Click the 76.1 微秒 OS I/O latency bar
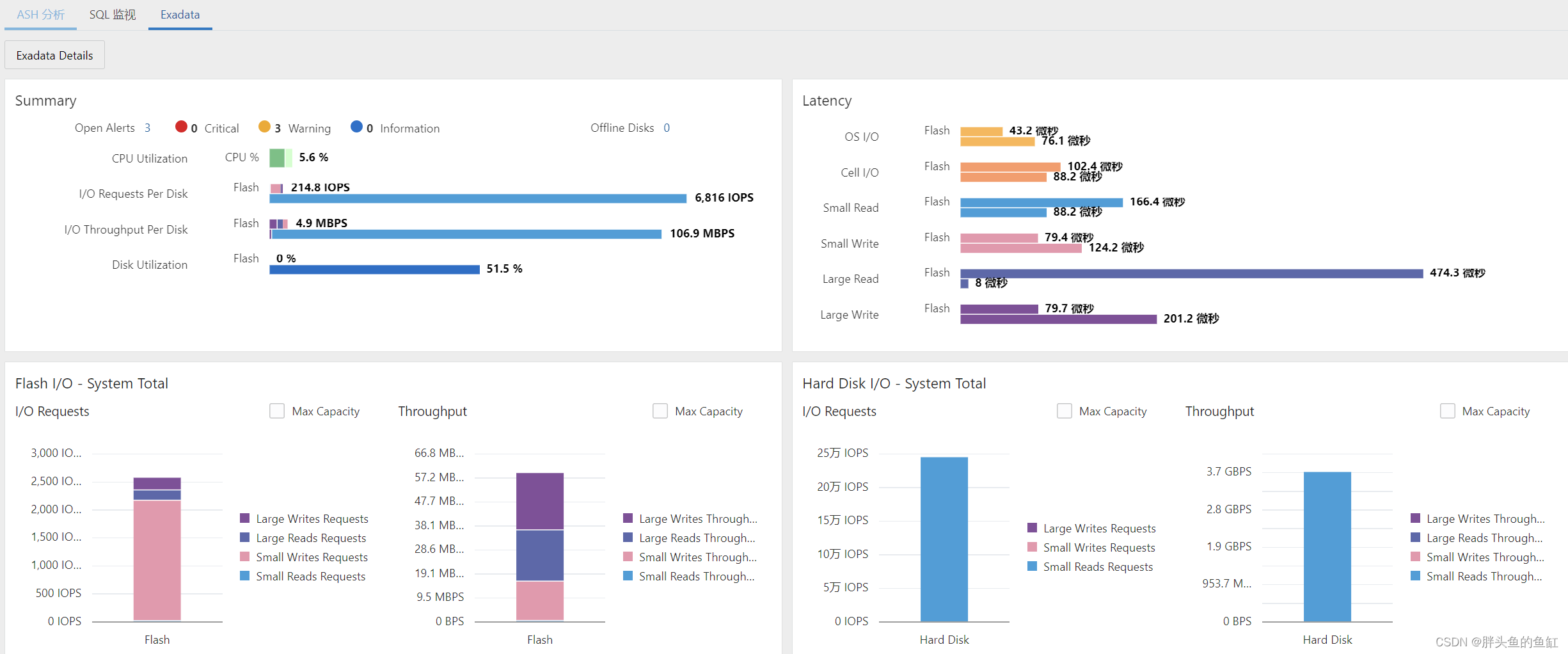This screenshot has width=1568, height=654. (997, 141)
